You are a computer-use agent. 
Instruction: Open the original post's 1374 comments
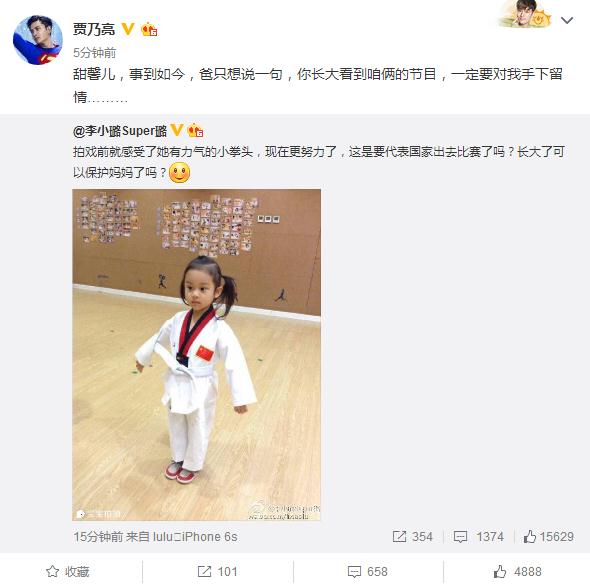[x=478, y=536]
